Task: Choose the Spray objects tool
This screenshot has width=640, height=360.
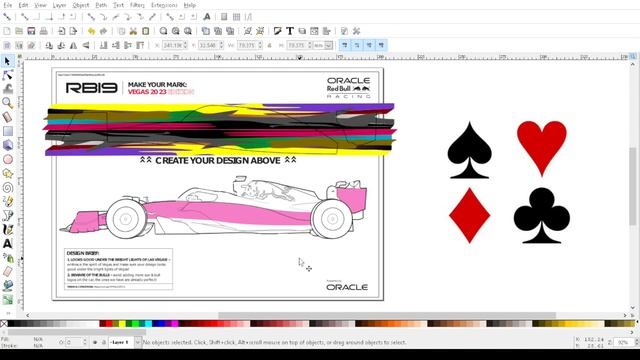Action: click(7, 258)
